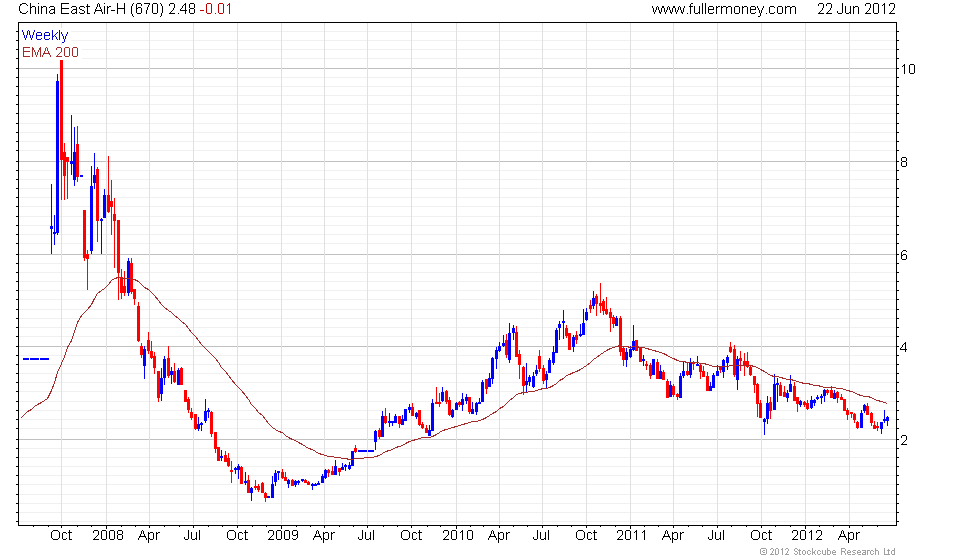Image resolution: width=980 pixels, height=560 pixels.
Task: Click the y-axis value 2
Action: tap(904, 440)
